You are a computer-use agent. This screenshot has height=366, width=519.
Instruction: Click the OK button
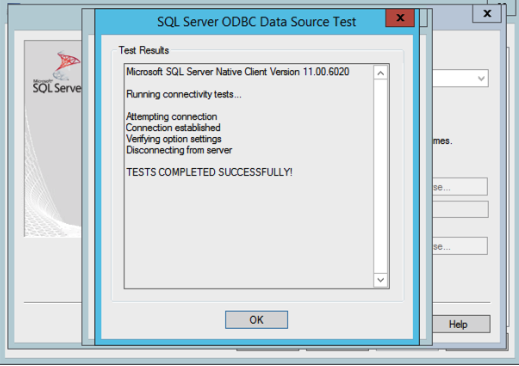[256, 320]
